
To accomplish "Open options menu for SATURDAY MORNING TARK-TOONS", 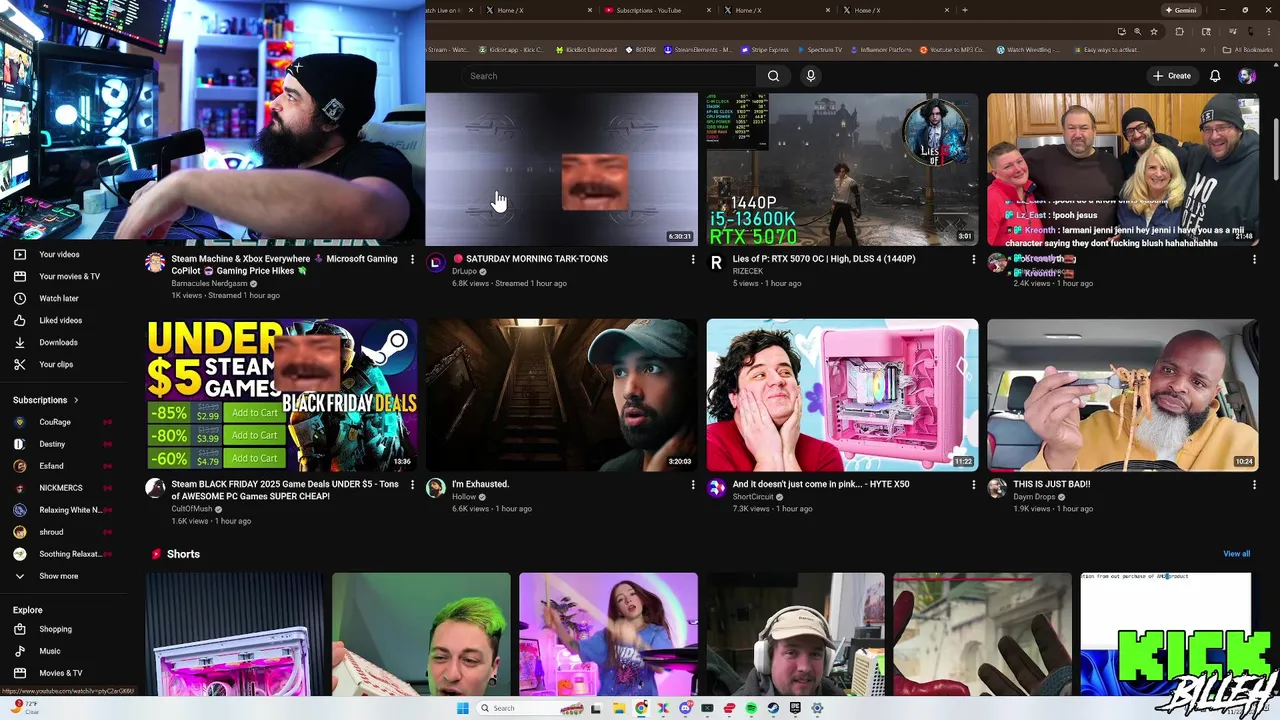I will pyautogui.click(x=692, y=259).
